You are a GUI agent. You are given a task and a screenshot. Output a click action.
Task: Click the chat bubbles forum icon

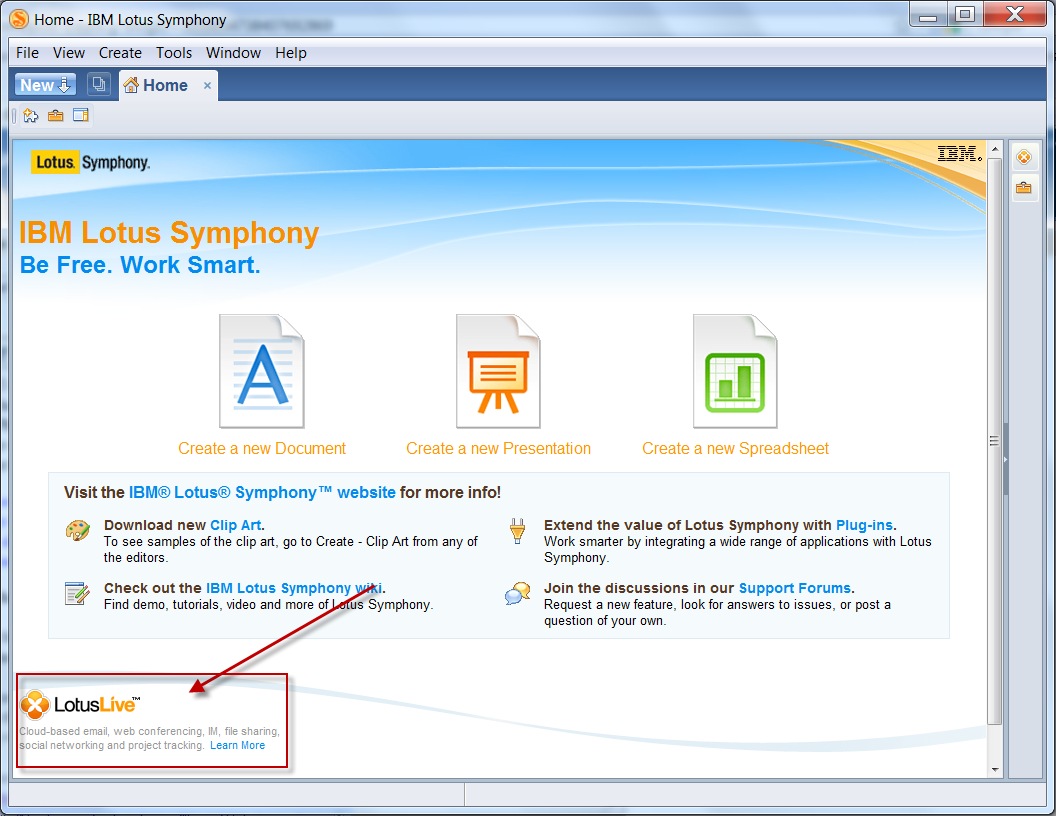click(517, 593)
